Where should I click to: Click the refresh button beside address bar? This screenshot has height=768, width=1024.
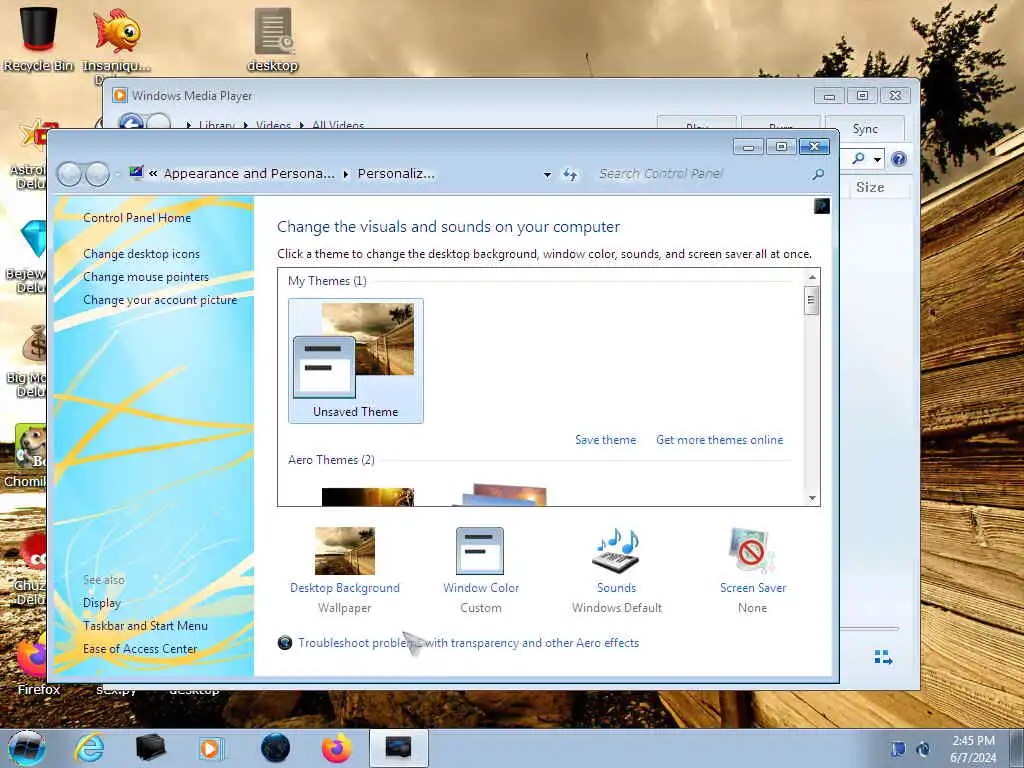click(x=570, y=174)
